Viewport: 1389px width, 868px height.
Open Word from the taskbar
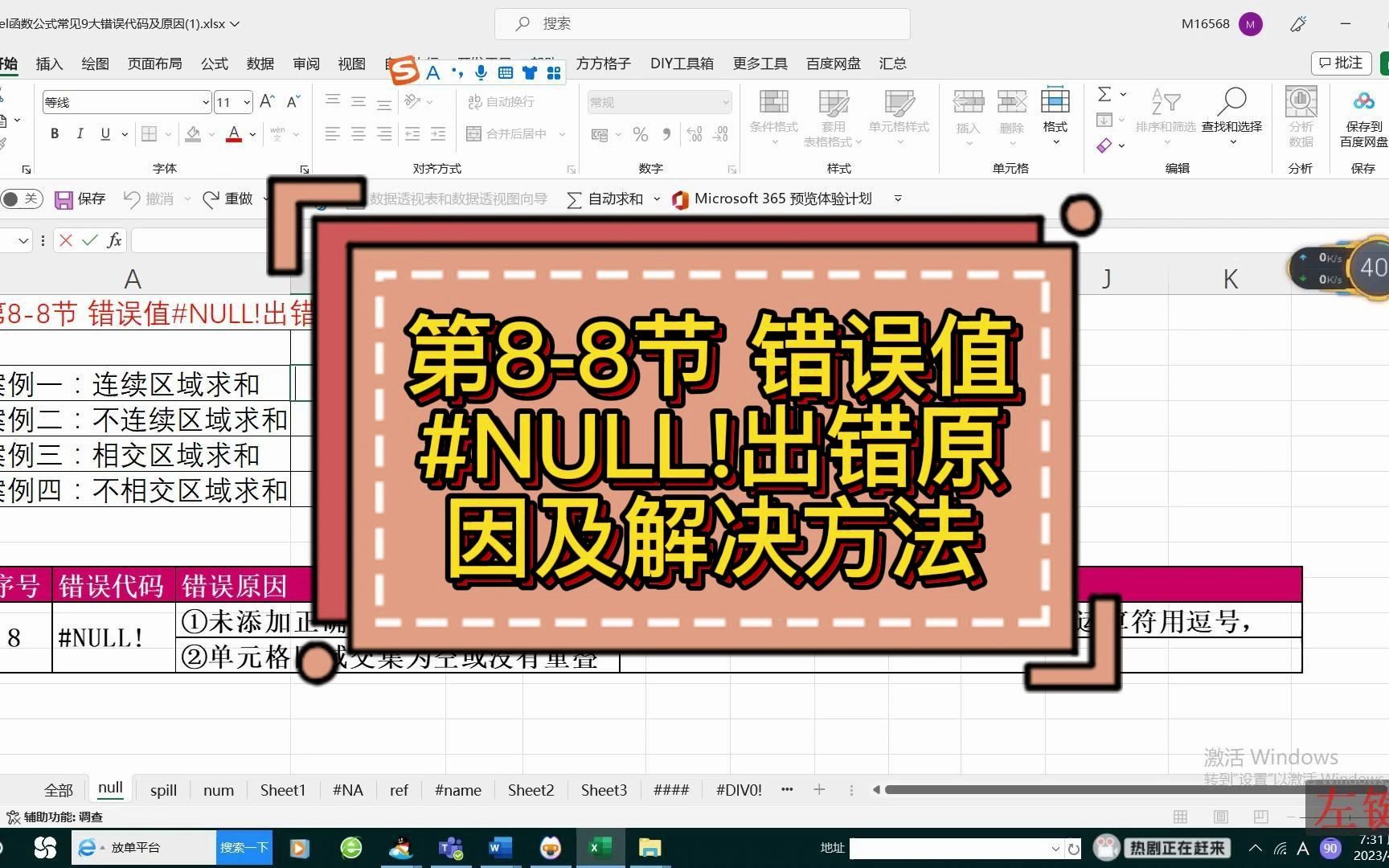click(500, 848)
